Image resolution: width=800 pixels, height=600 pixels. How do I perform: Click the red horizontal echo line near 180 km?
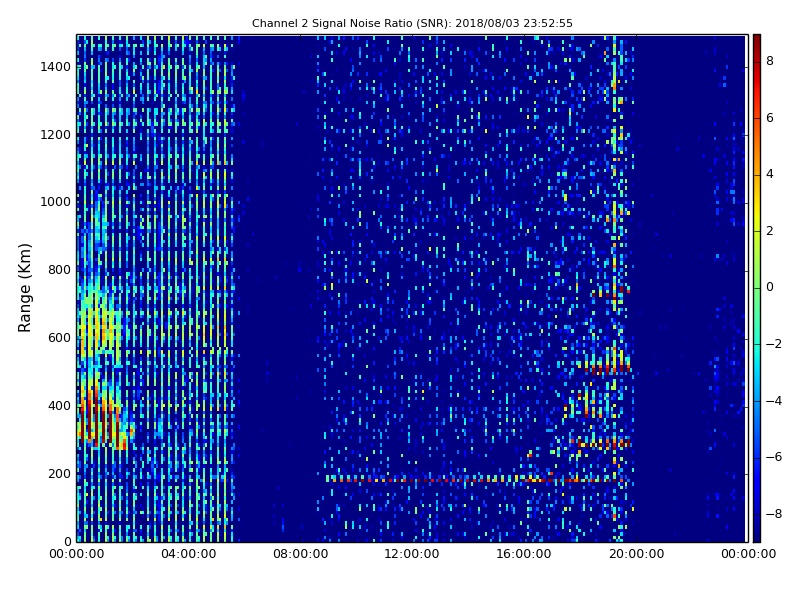coord(474,480)
